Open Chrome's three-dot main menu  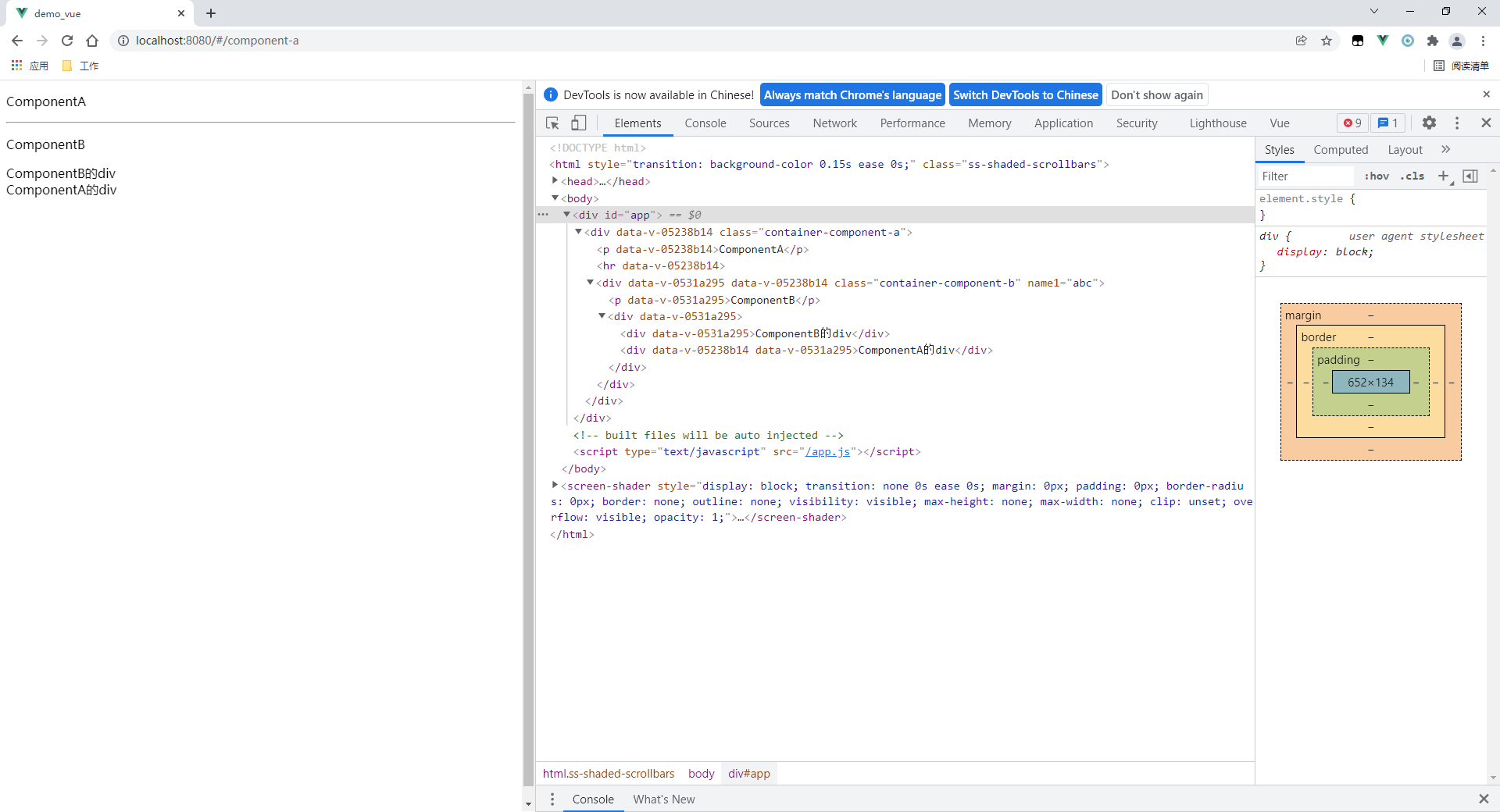coord(1483,41)
